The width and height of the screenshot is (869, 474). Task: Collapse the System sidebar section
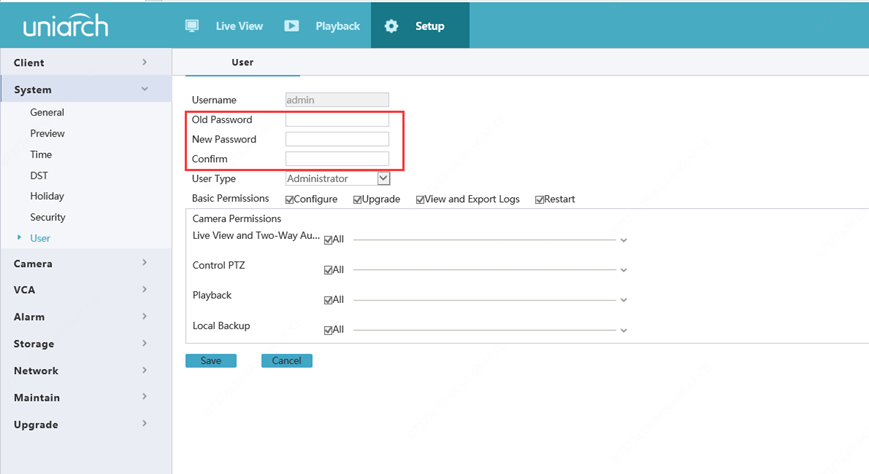click(x=144, y=89)
